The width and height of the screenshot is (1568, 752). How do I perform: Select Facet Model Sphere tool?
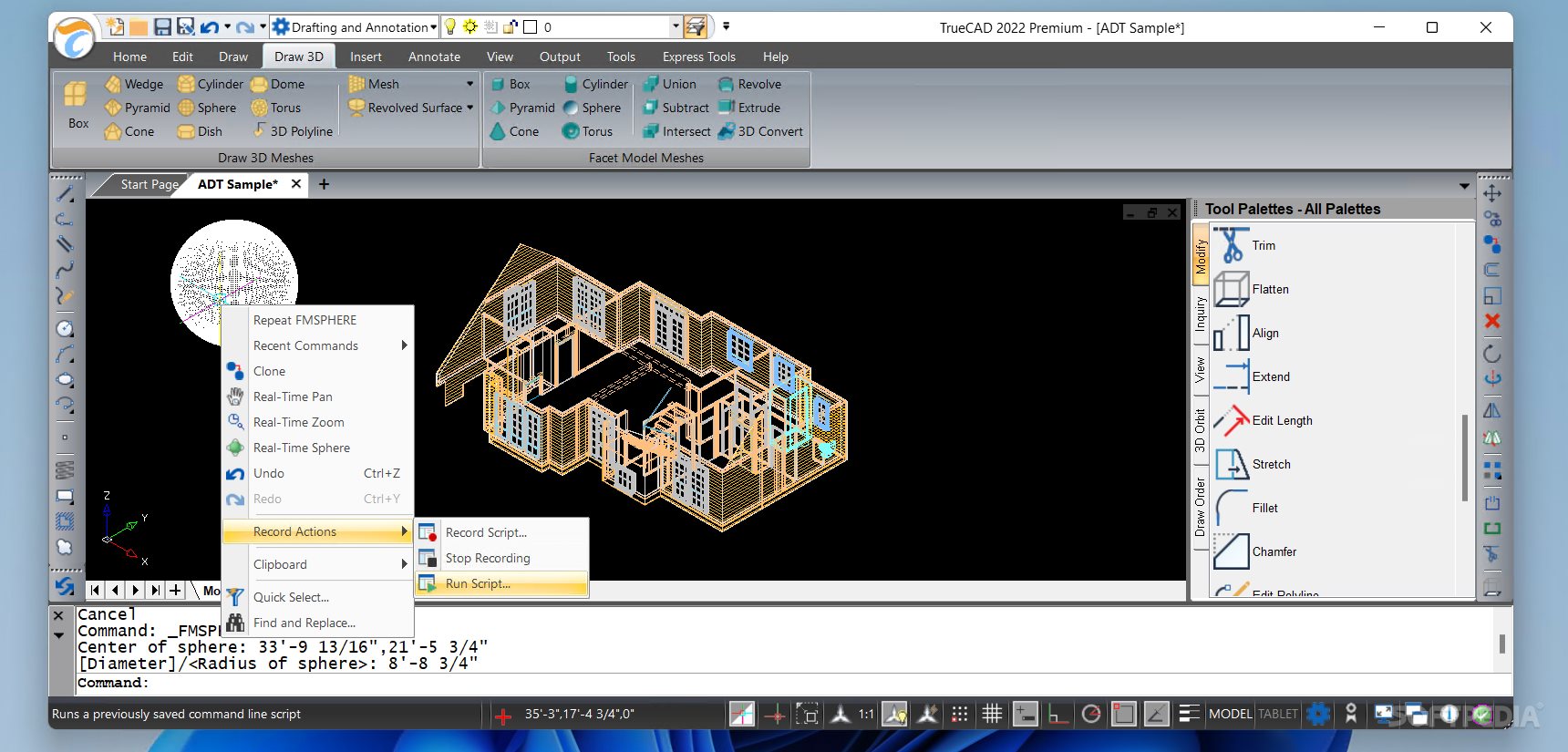pos(592,108)
